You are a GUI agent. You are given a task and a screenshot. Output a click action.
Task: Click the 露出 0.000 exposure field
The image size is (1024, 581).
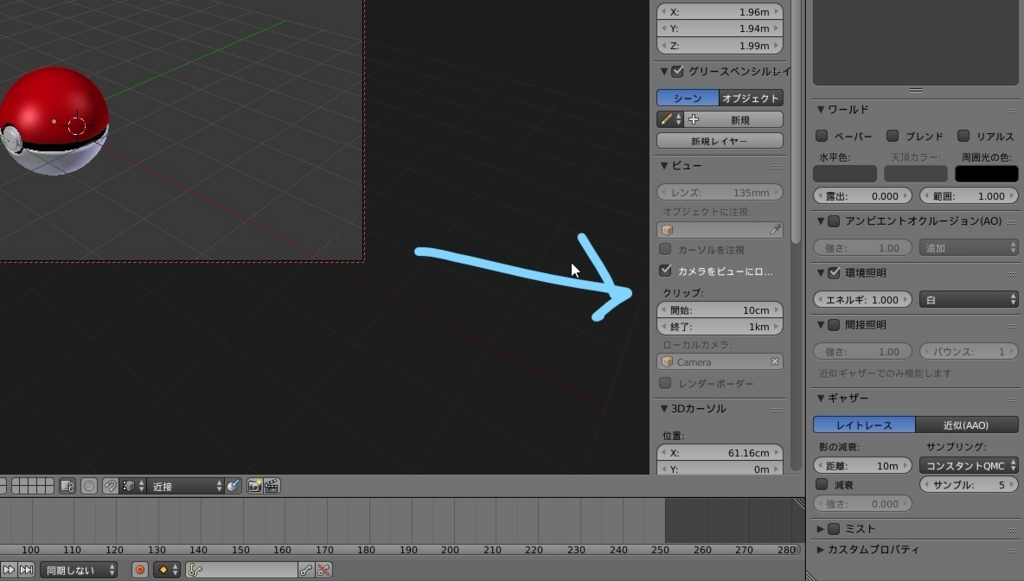pos(862,196)
